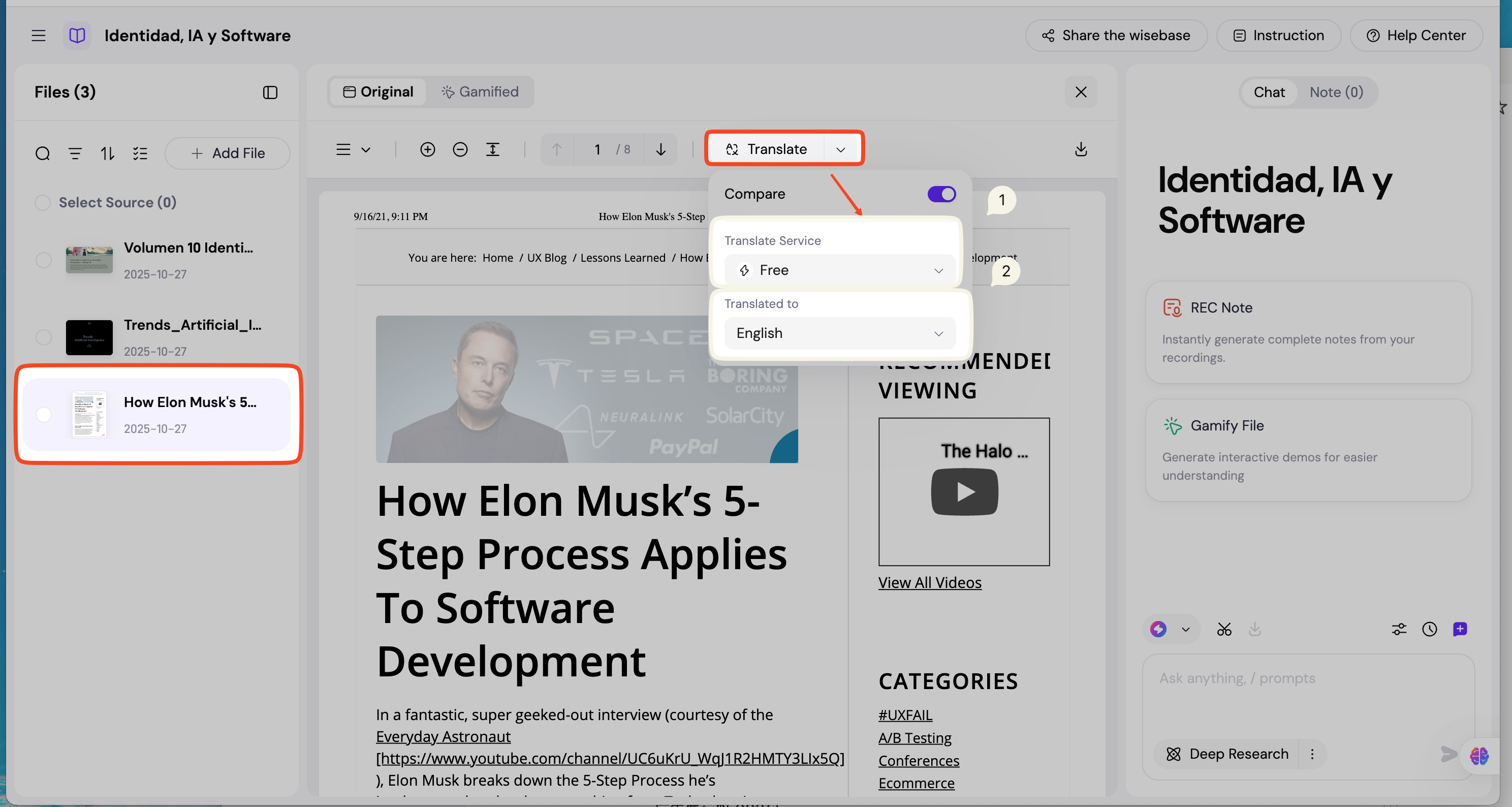This screenshot has width=1512, height=807.
Task: Check the Select Source radio button
Action: 42,202
